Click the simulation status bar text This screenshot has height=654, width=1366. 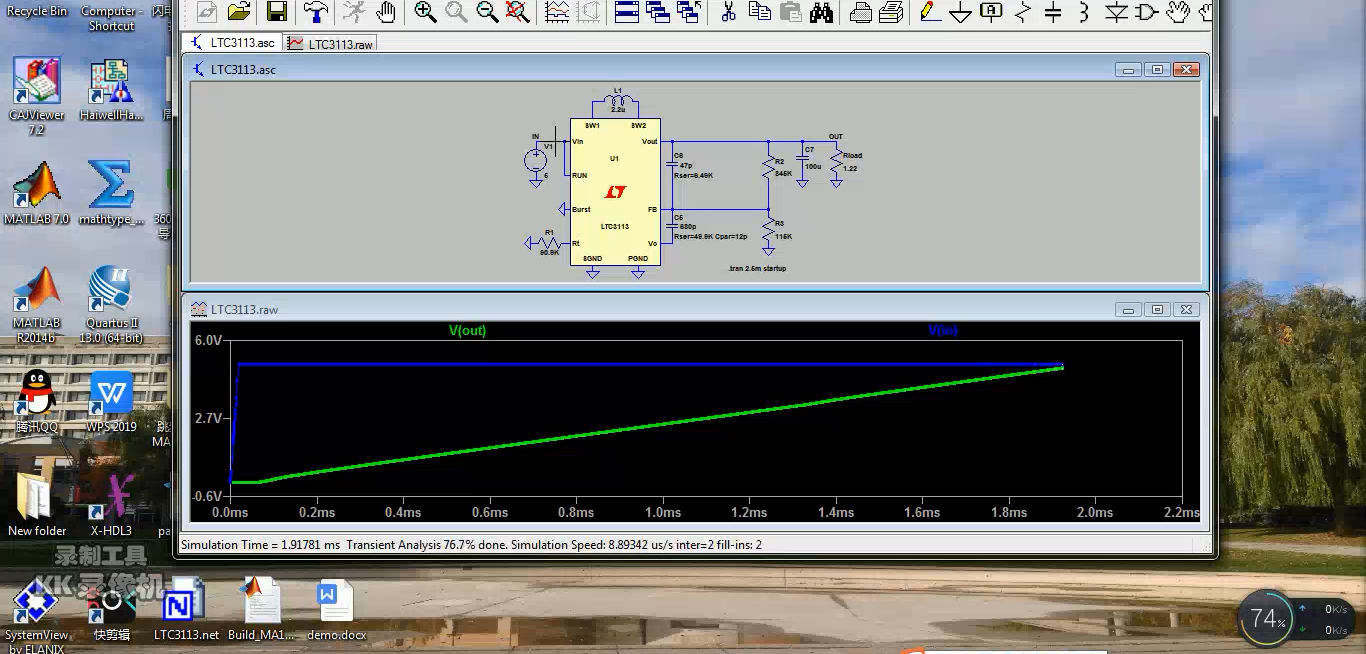click(x=471, y=545)
